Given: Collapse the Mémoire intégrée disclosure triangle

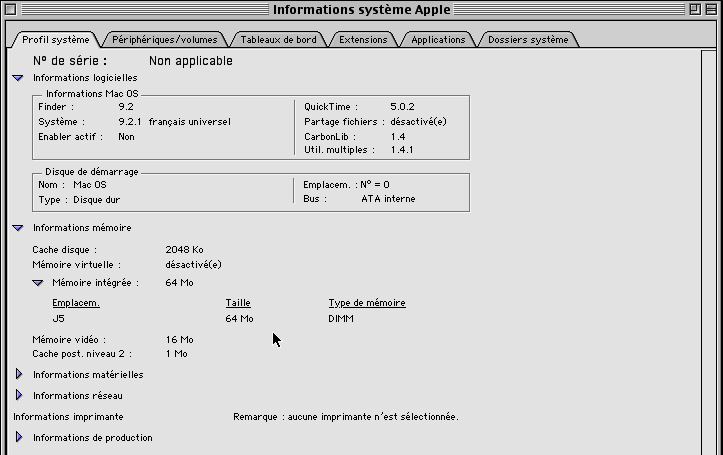Looking at the screenshot, I should (x=38, y=283).
